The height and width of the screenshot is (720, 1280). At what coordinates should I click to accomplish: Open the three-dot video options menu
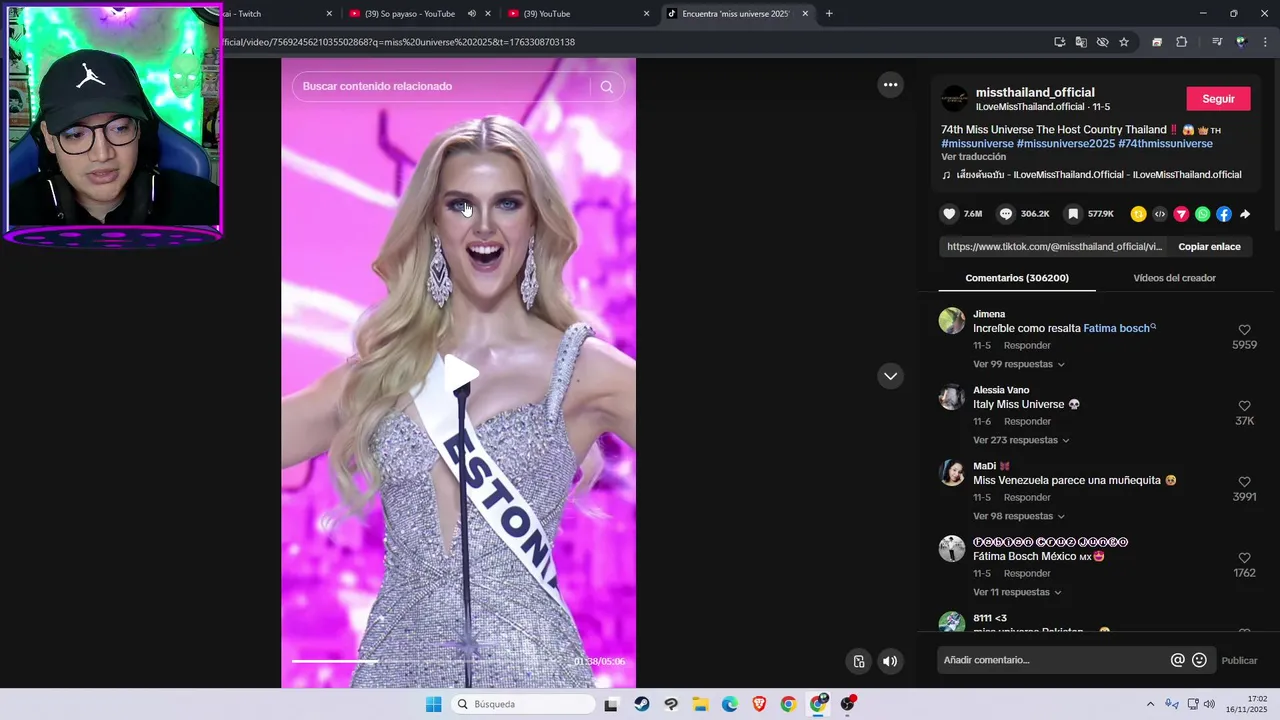890,85
